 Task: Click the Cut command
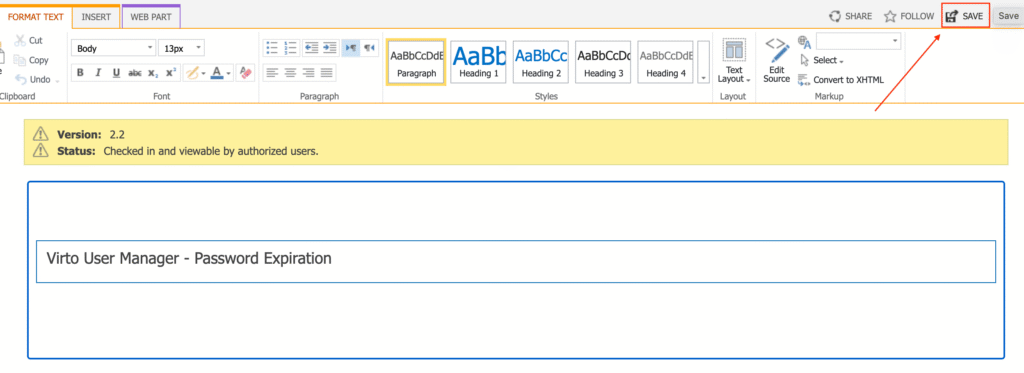(29, 41)
